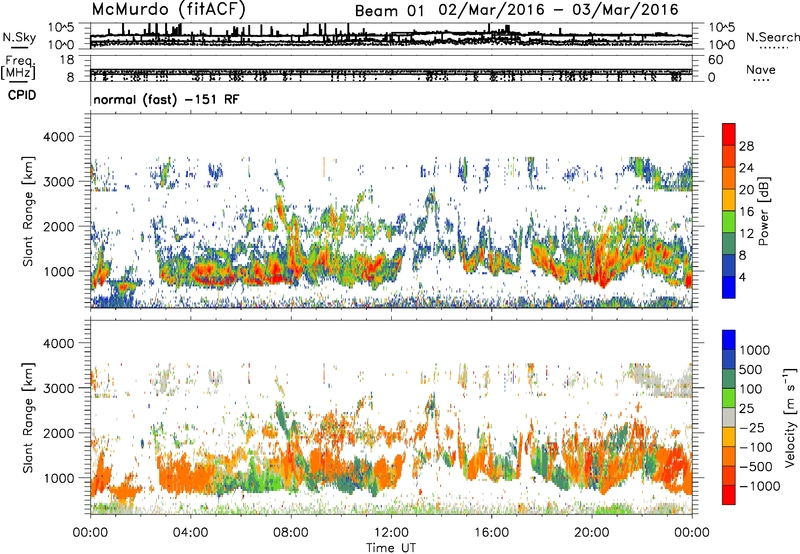Viewport: 800px width, 554px height.
Task: Click the '500' velocity scale value
Action: (750, 370)
